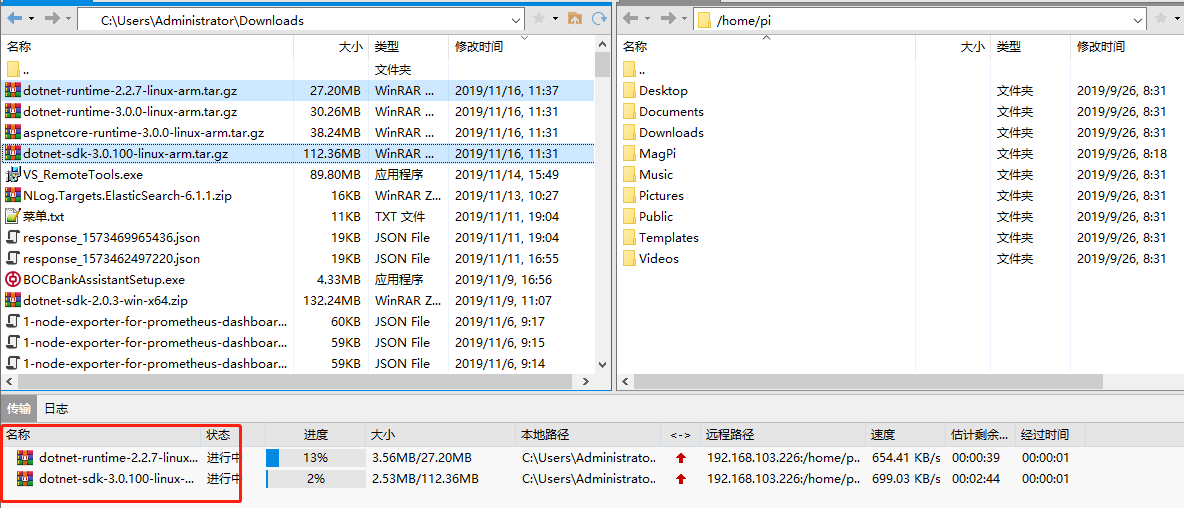This screenshot has height=508, width=1184.
Task: Open back history dropdown in local pane
Action: coord(31,19)
